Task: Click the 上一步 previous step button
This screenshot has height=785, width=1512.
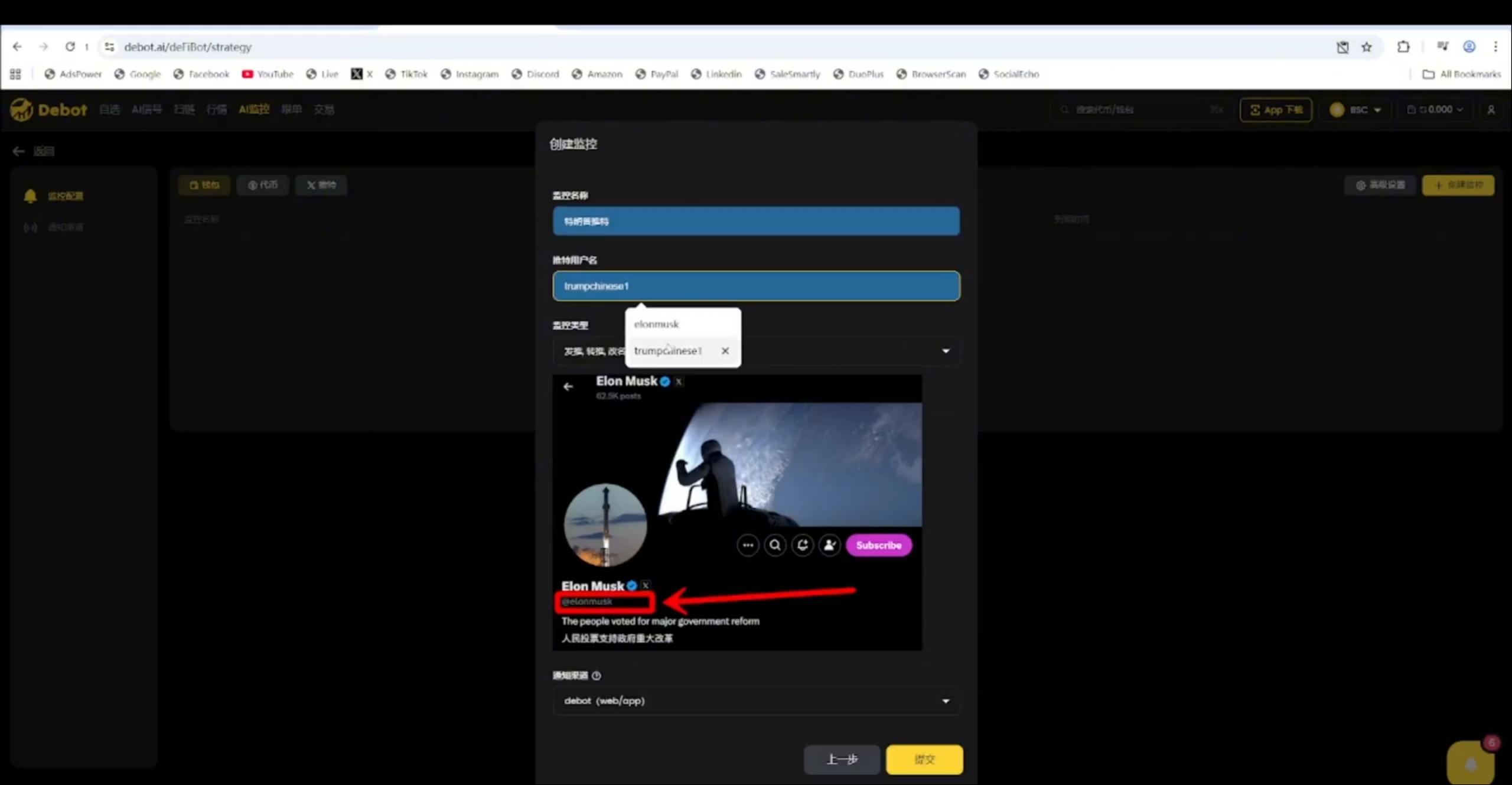Action: coord(842,760)
